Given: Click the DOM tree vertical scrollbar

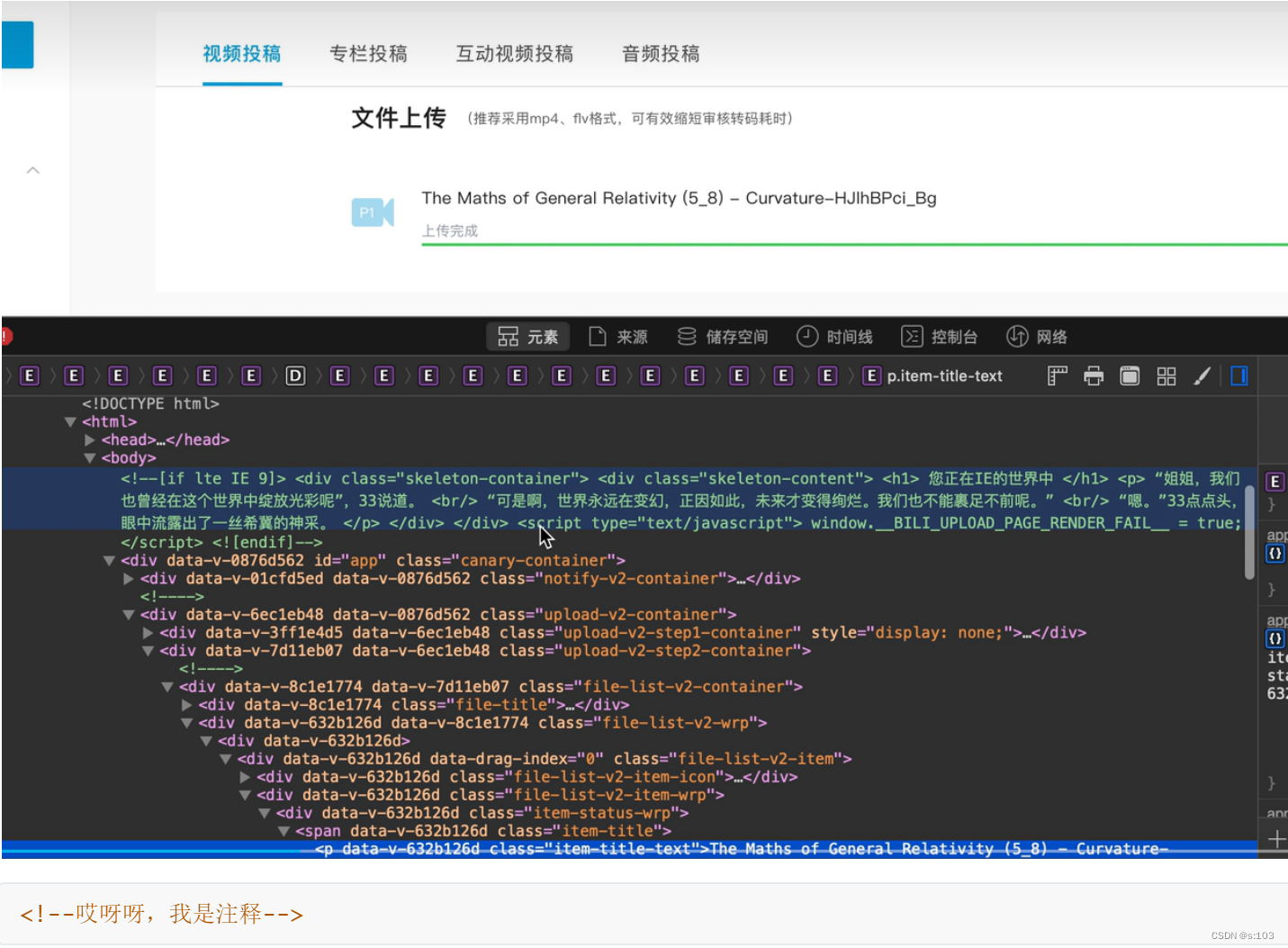Looking at the screenshot, I should point(1249,533).
